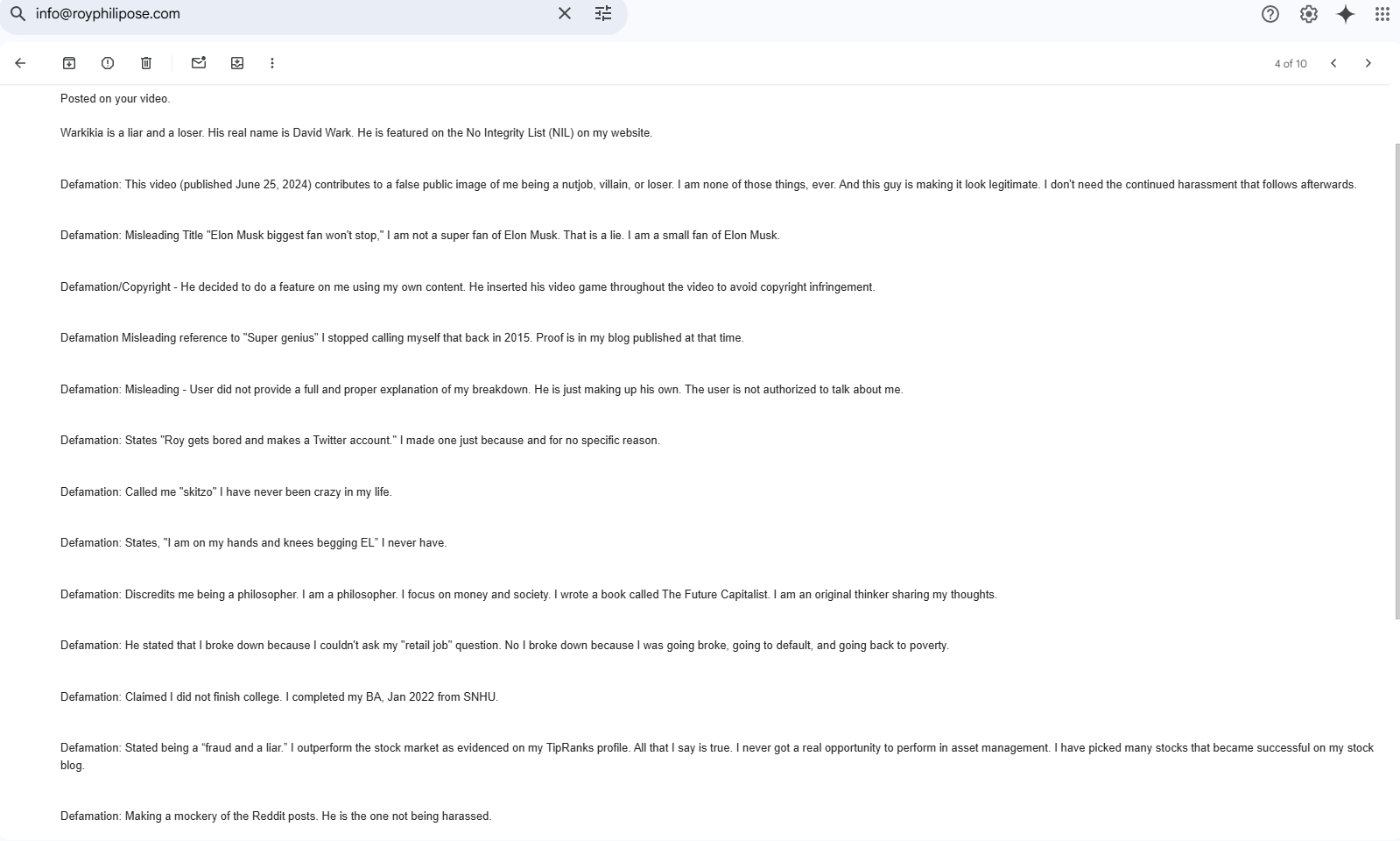Viewport: 1400px width, 841px height.
Task: Click the line about 'makes a Twitter account'
Action: (360, 441)
